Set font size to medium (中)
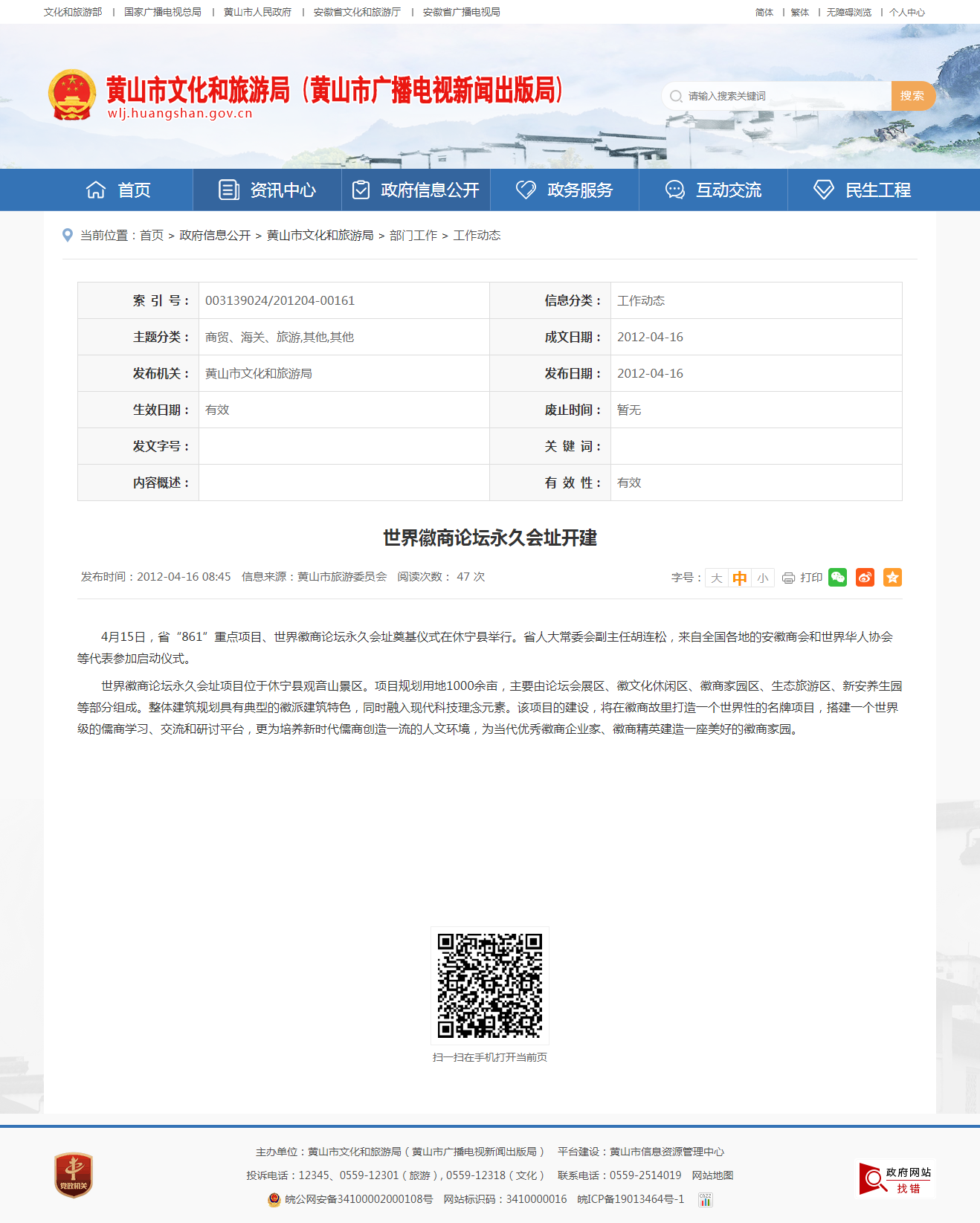The height and width of the screenshot is (1223, 980). 740,578
